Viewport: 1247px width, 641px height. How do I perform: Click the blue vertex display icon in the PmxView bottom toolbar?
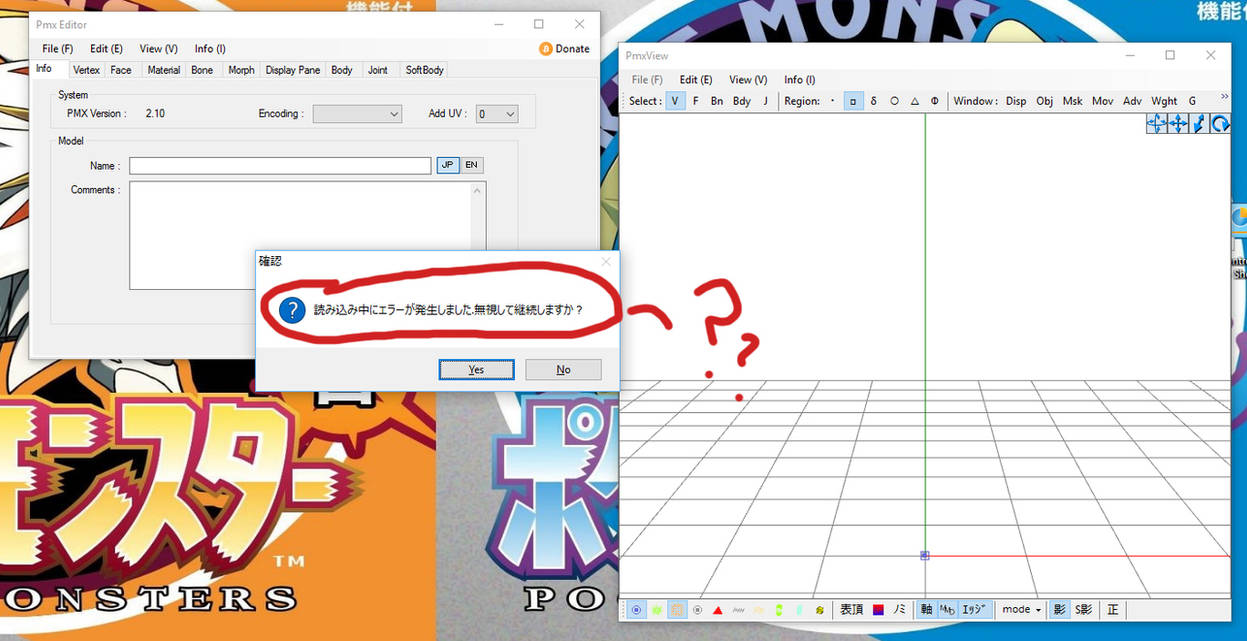tap(636, 610)
